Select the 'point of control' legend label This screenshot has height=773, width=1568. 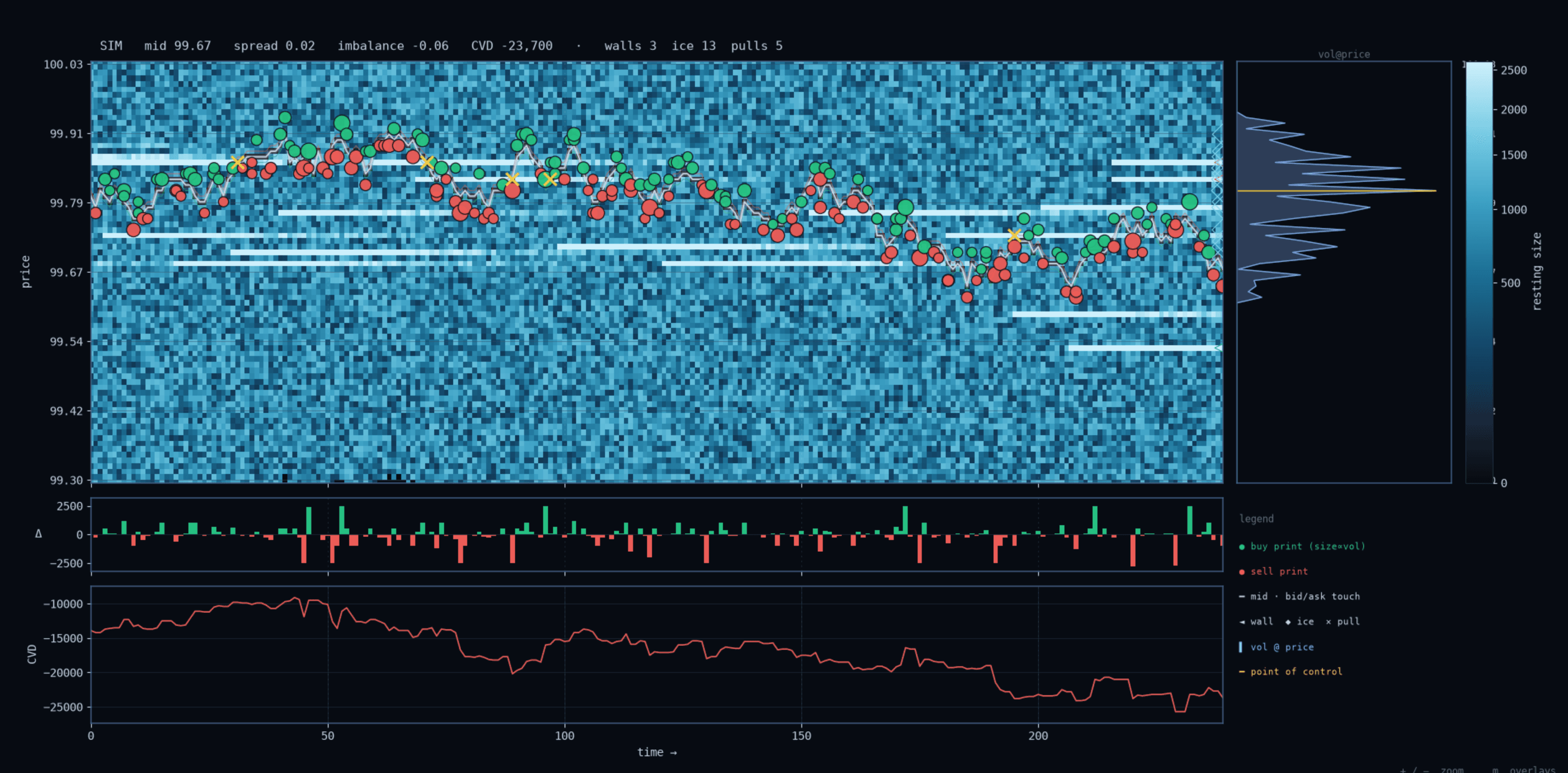pyautogui.click(x=1296, y=671)
